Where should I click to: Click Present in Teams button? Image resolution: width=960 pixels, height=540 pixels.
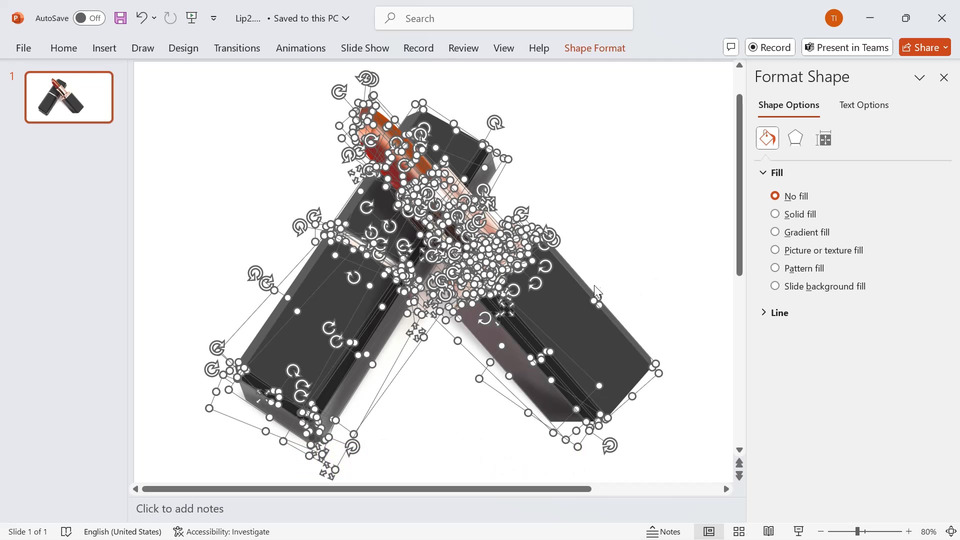pos(847,47)
